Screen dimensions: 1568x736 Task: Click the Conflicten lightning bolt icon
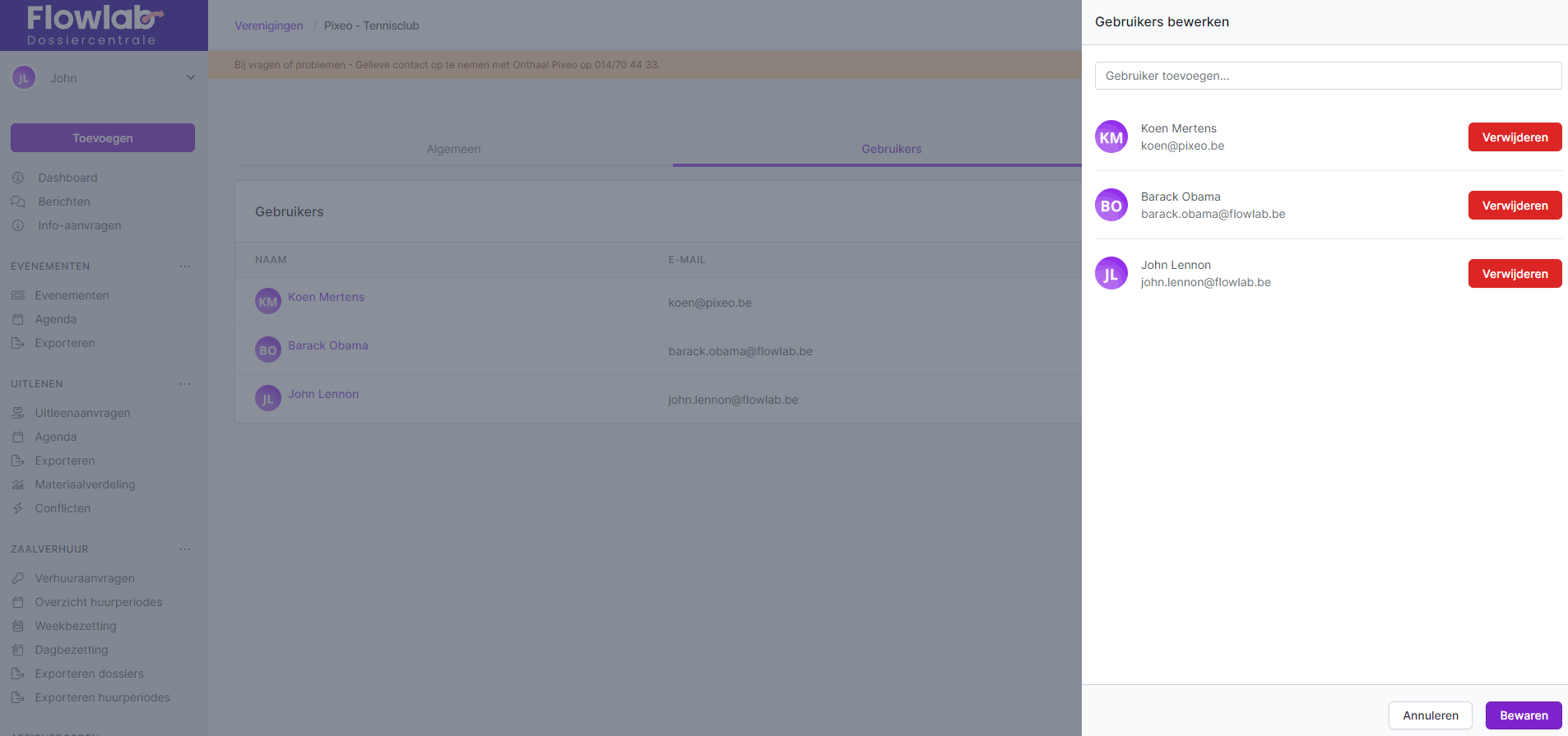(18, 508)
